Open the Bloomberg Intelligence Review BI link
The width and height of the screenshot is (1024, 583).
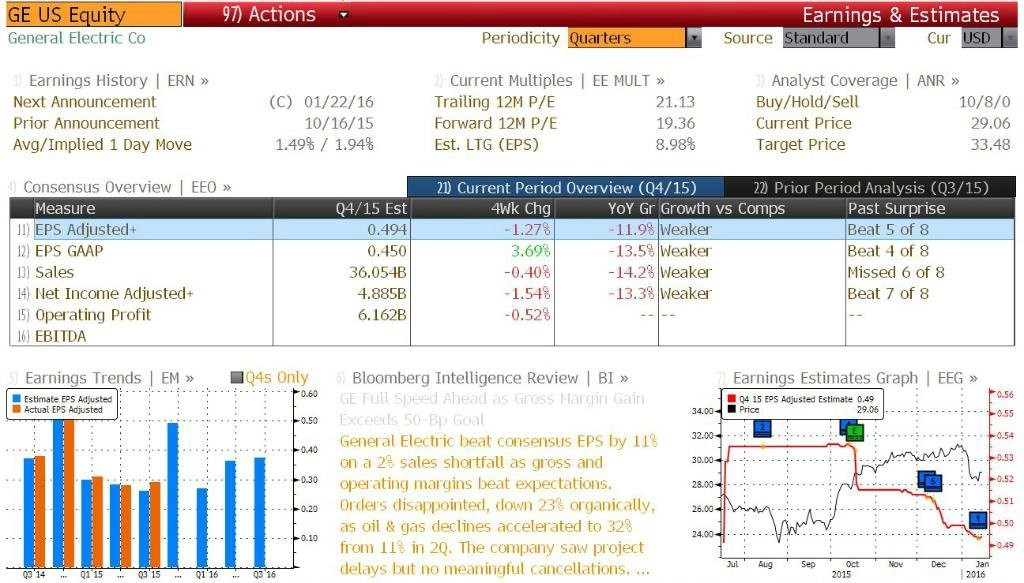click(490, 377)
